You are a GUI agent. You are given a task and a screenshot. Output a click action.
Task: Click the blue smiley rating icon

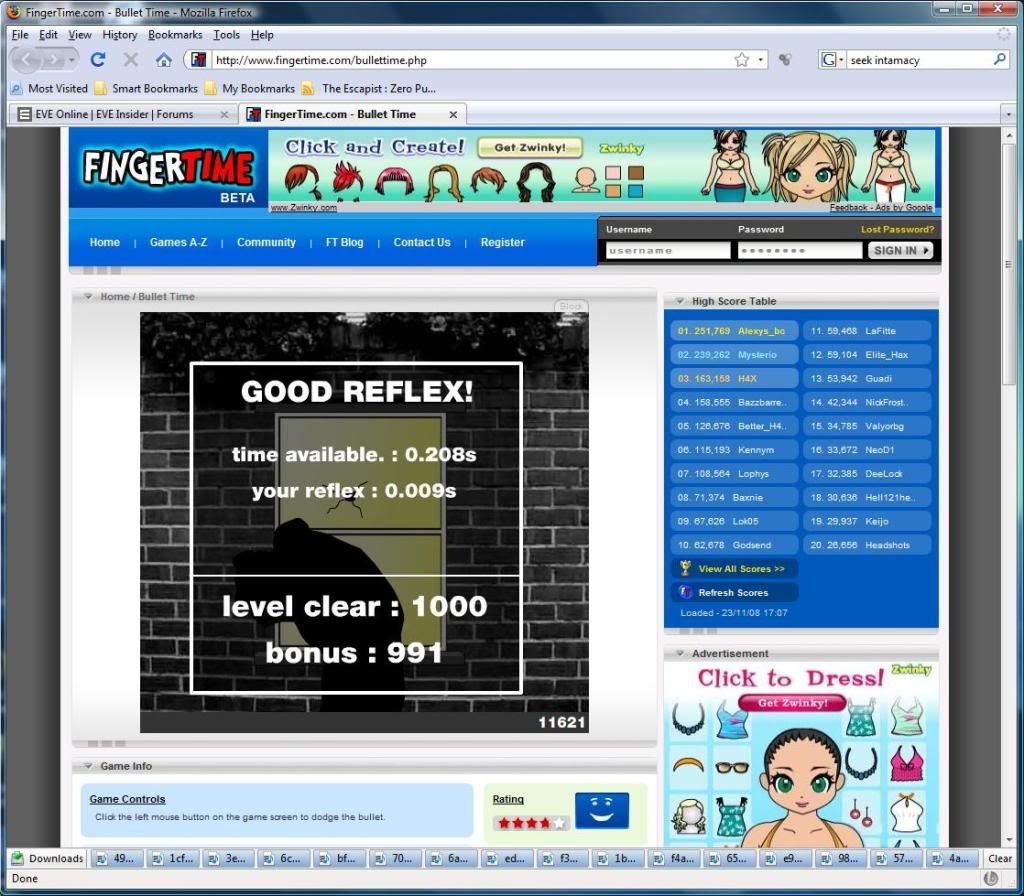point(601,811)
